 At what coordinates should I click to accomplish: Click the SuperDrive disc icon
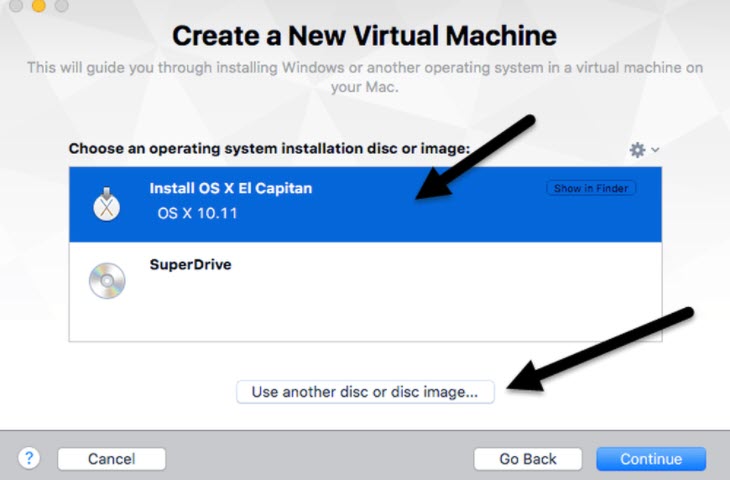click(x=107, y=281)
